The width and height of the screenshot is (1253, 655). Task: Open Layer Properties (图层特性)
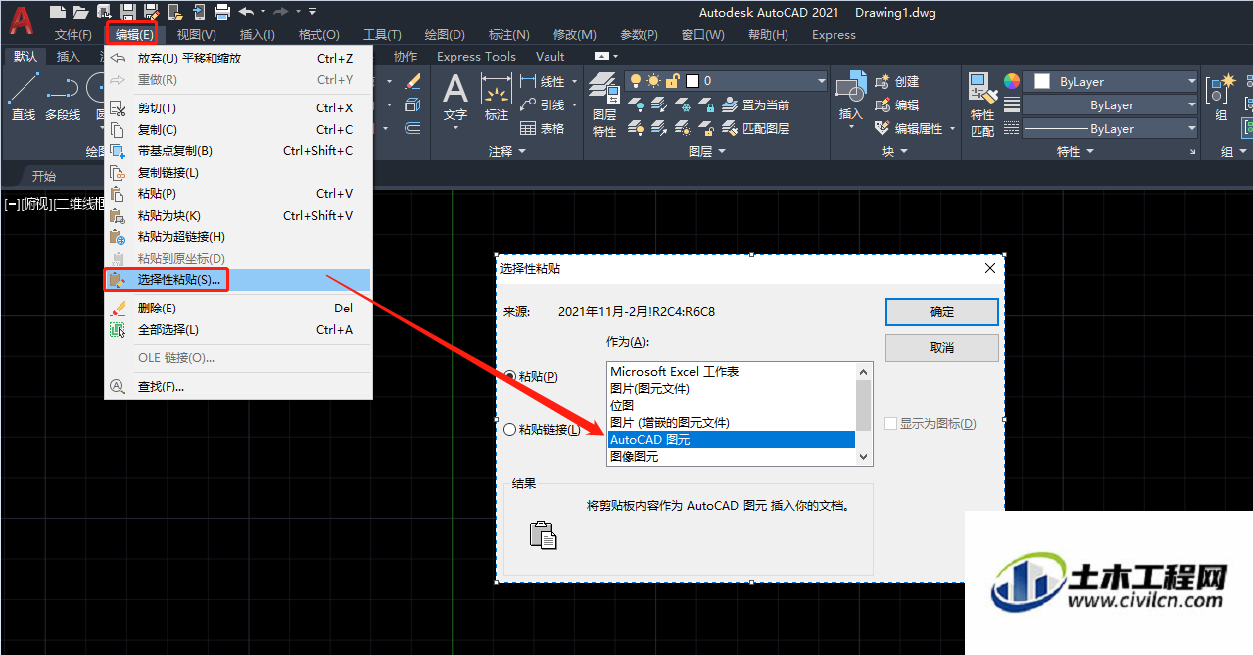(604, 105)
